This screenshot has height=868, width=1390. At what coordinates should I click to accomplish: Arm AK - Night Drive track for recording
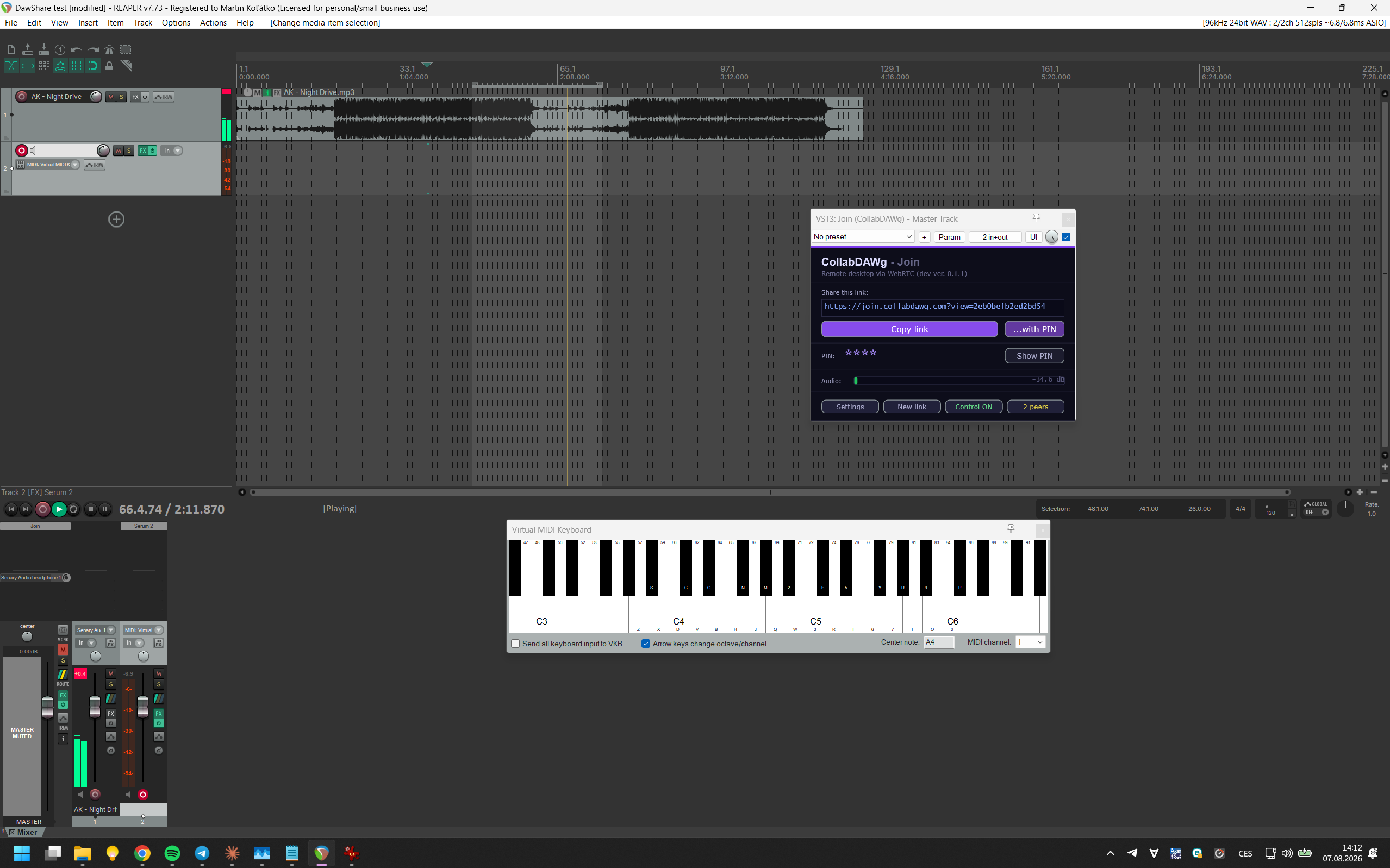pos(22,96)
